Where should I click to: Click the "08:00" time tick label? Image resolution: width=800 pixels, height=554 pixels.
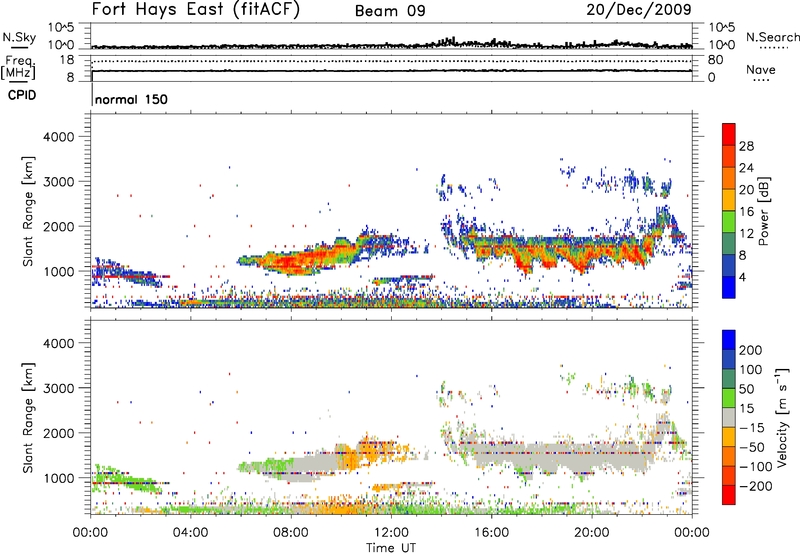click(x=291, y=533)
